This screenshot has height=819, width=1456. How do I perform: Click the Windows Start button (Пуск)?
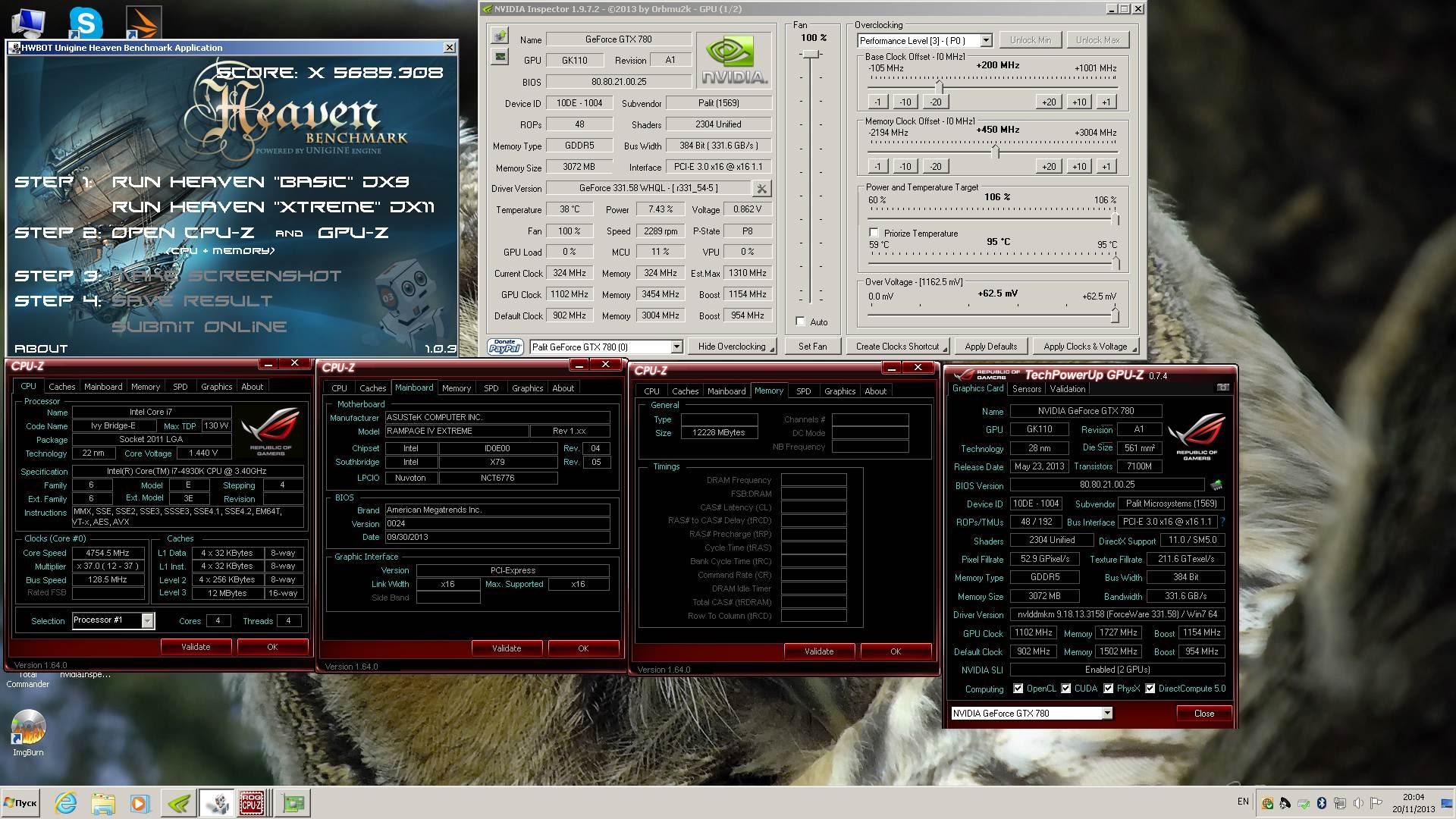[21, 802]
